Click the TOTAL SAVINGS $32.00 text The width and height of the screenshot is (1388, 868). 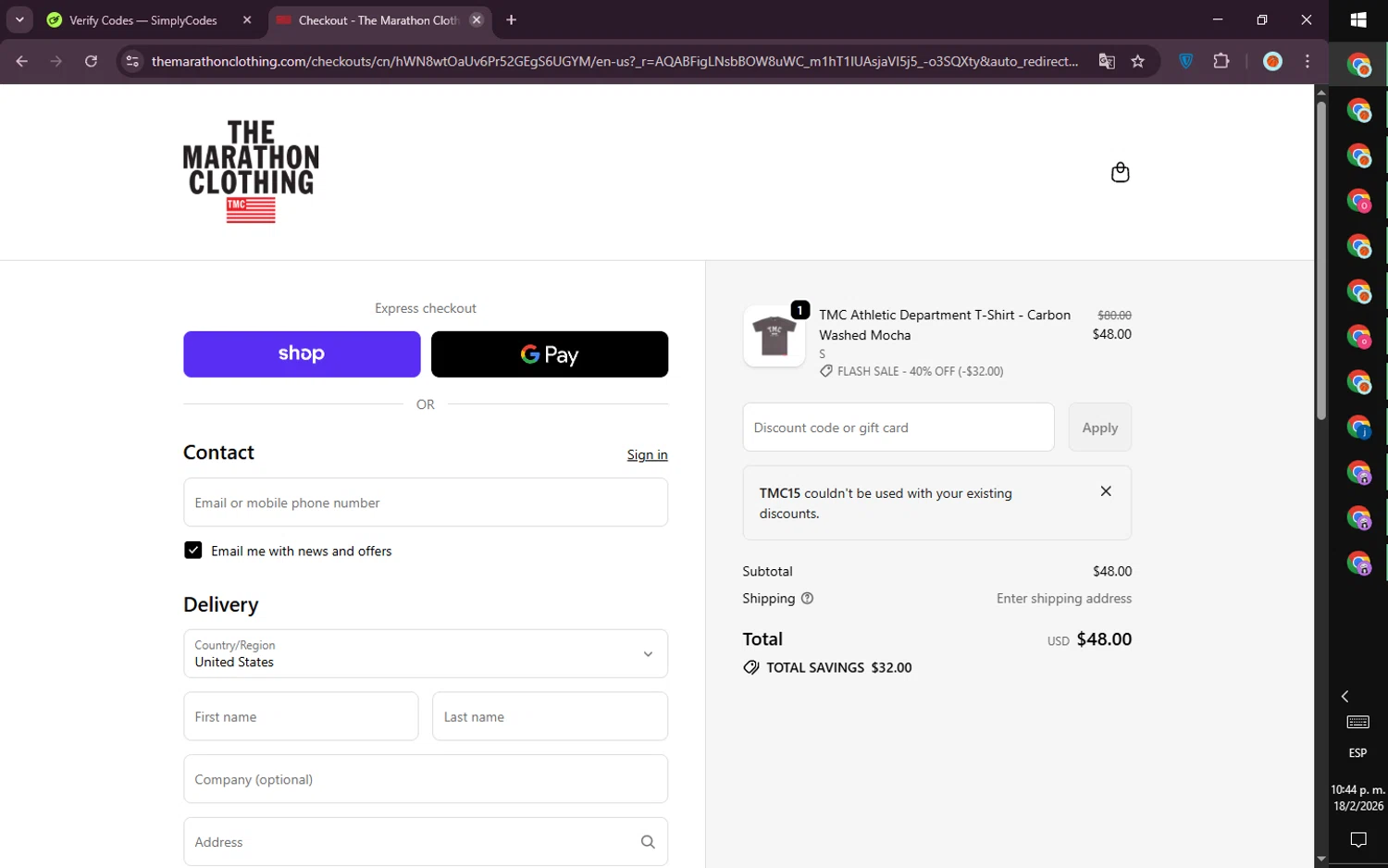(839, 667)
